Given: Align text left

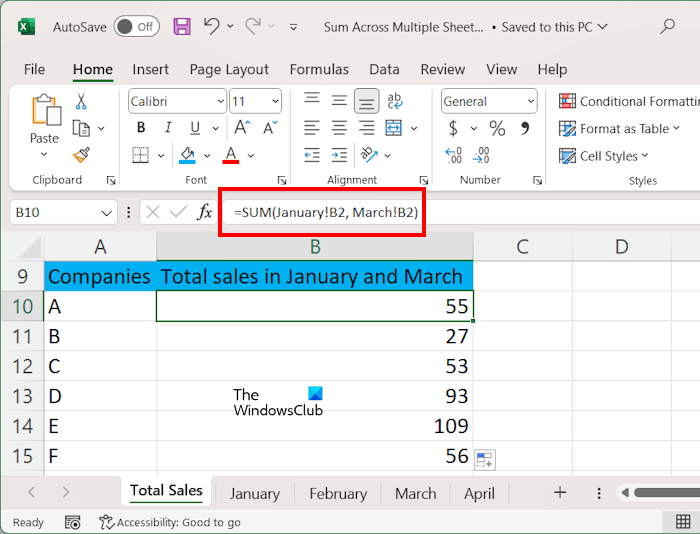Looking at the screenshot, I should 312,128.
